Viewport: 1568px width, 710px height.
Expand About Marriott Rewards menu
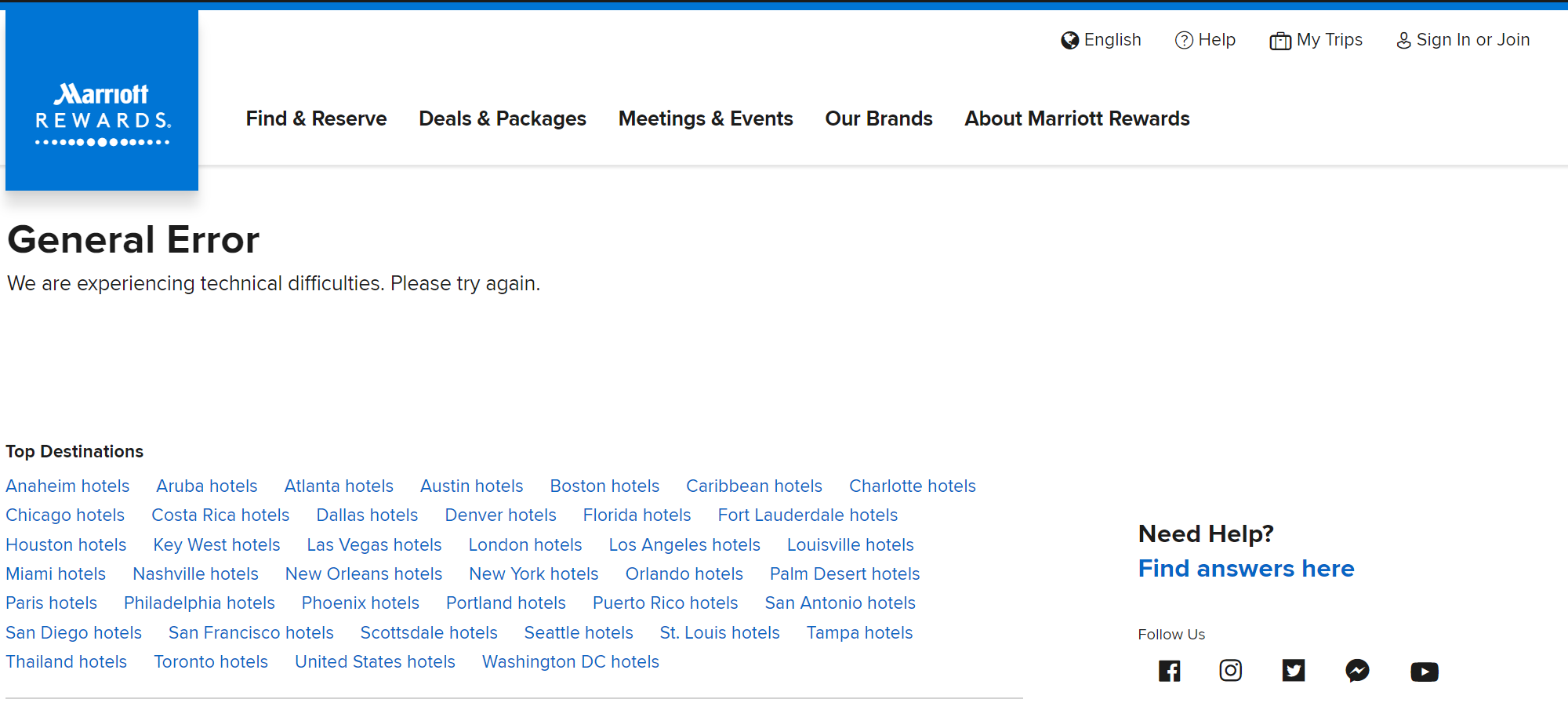tap(1076, 118)
